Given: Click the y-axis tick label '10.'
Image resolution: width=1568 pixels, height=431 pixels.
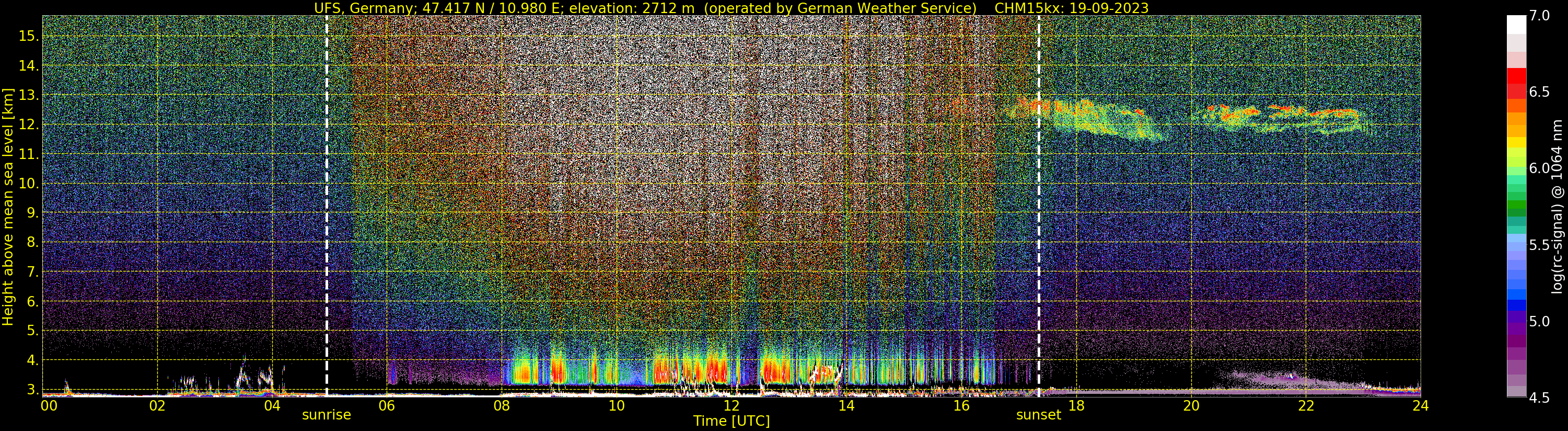Looking at the screenshot, I should pos(29,184).
